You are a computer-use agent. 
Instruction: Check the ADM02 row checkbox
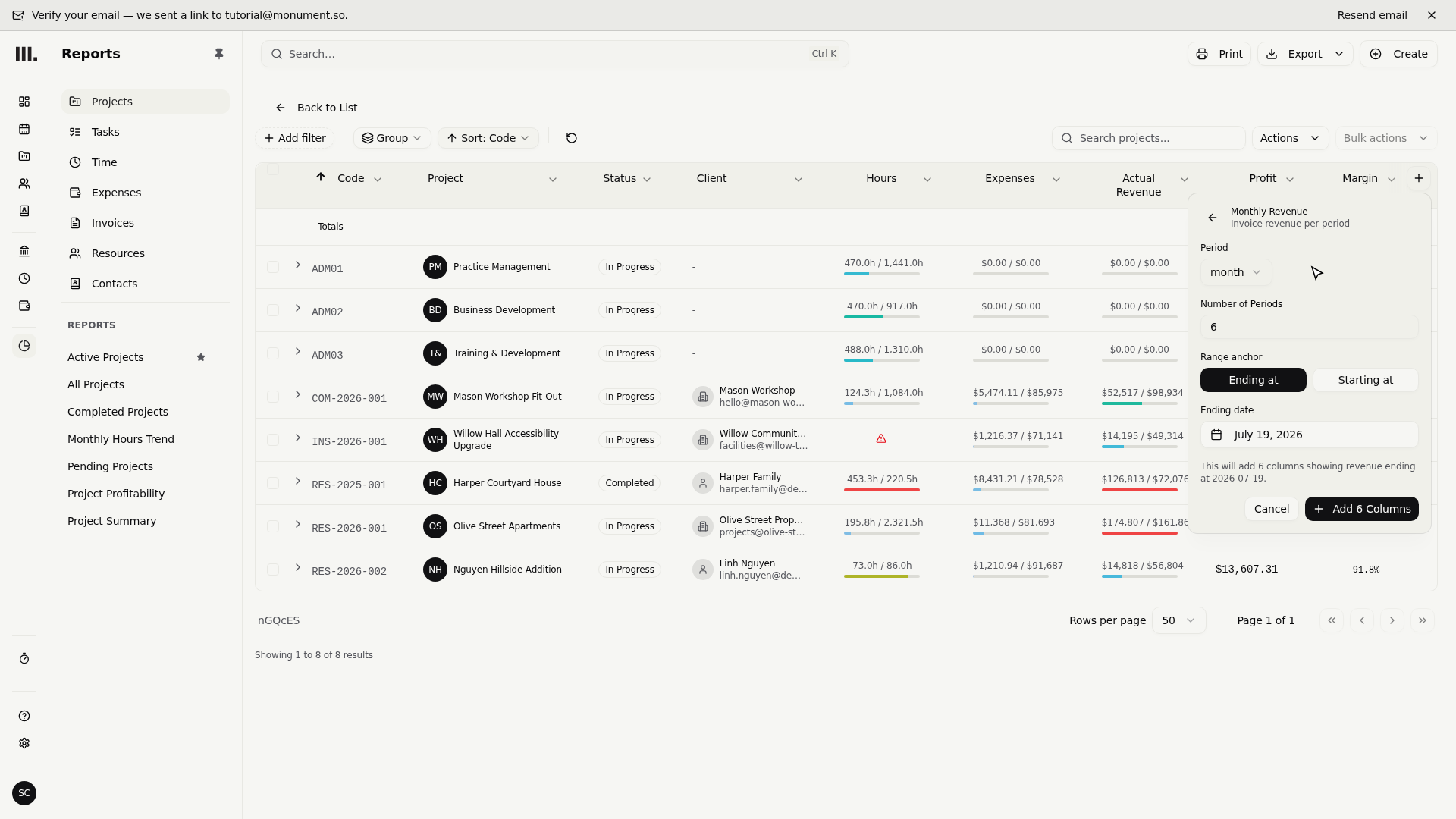273,310
